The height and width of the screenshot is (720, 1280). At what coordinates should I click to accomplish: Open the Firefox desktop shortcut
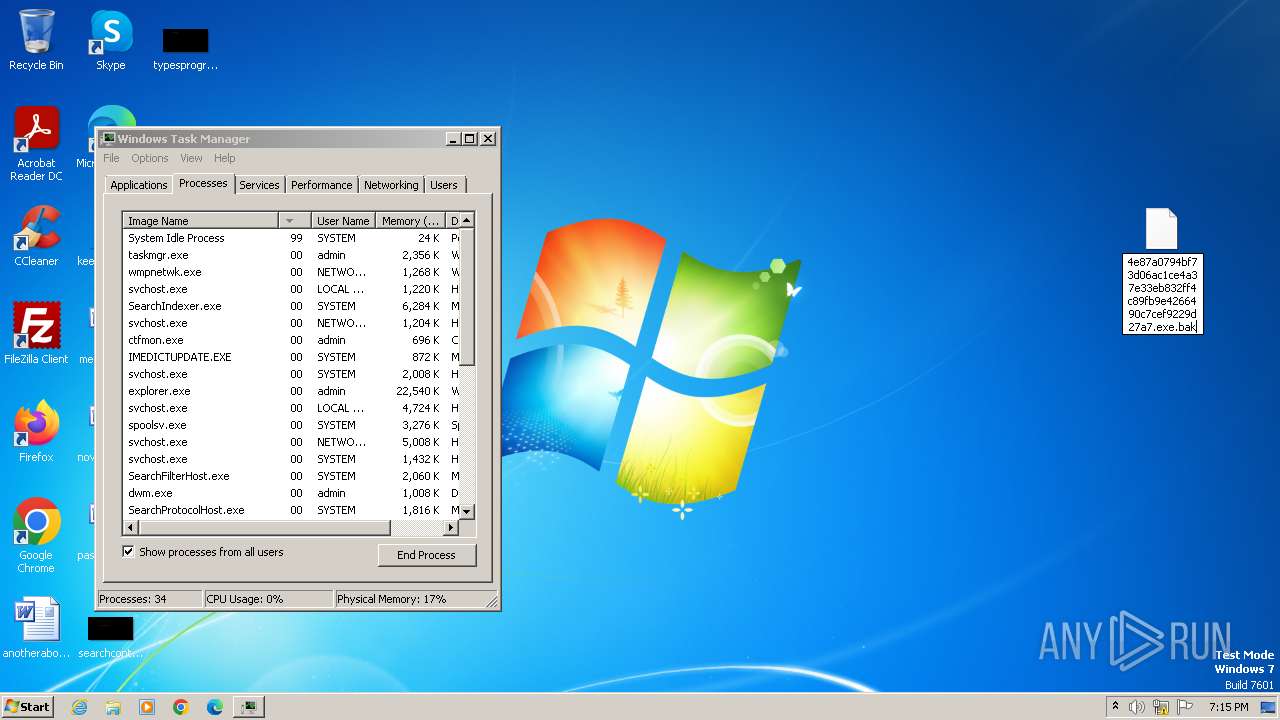coord(36,431)
